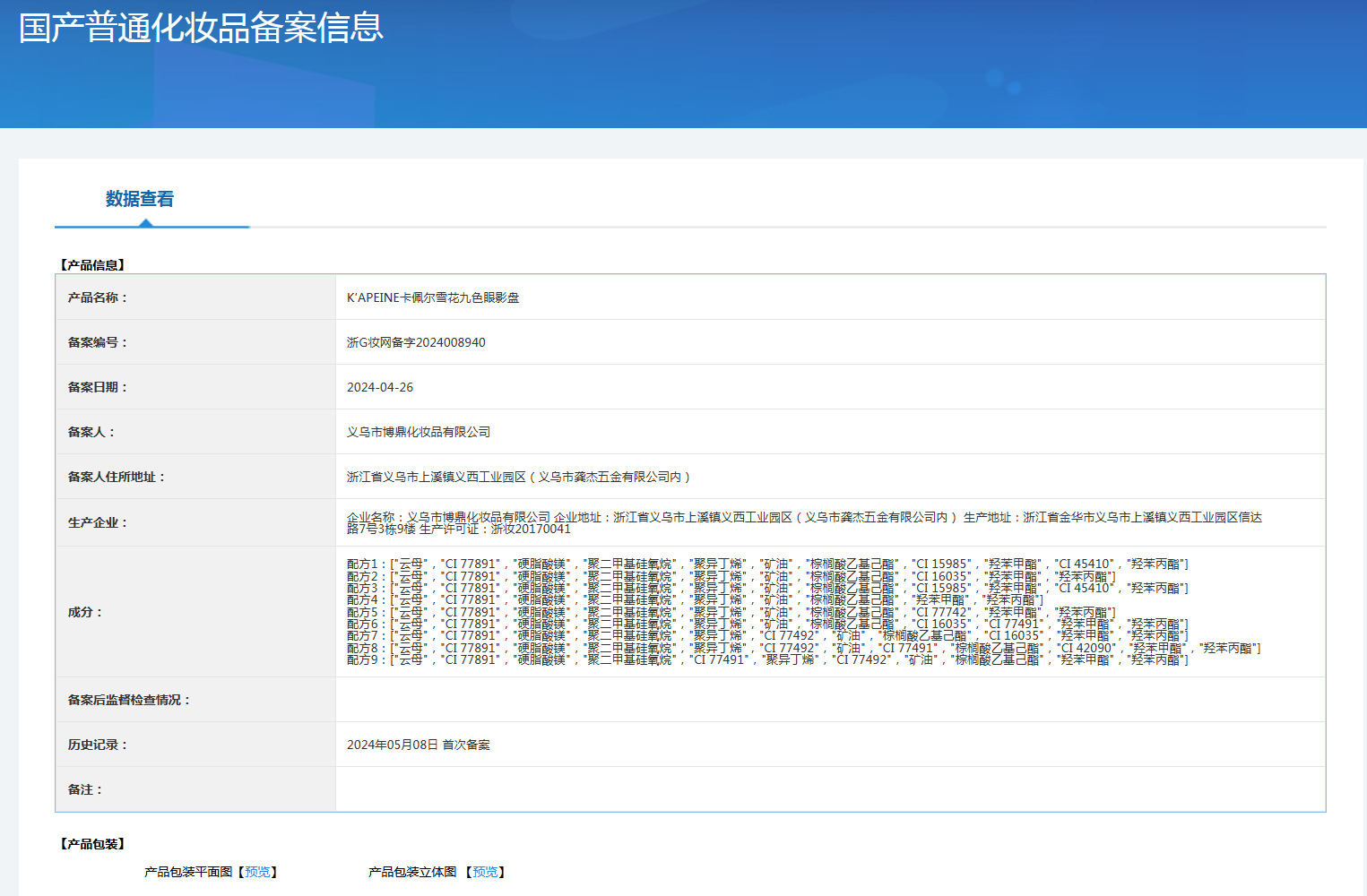
Task: Click the 备案后监督检查情况 row label
Action: tap(130, 700)
